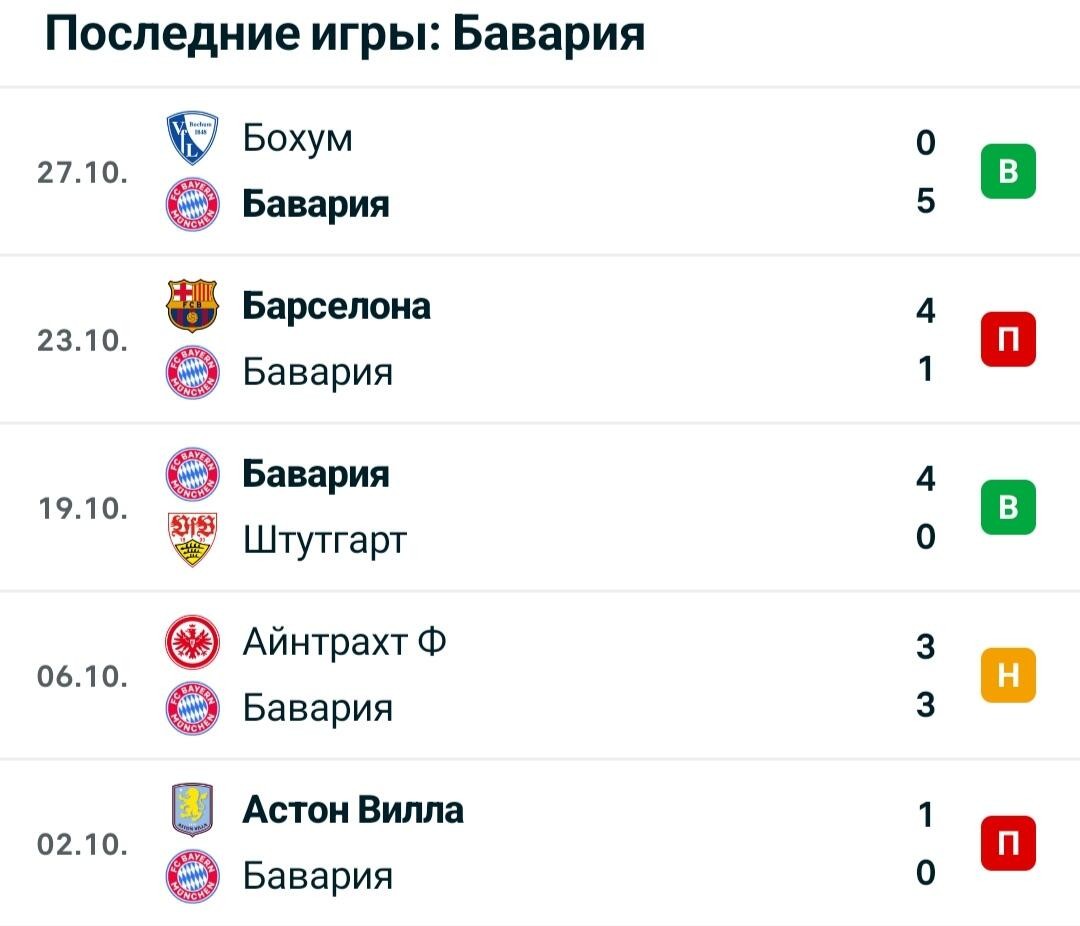This screenshot has width=1080, height=926.
Task: Click the Bochum club crest
Action: click(x=193, y=138)
